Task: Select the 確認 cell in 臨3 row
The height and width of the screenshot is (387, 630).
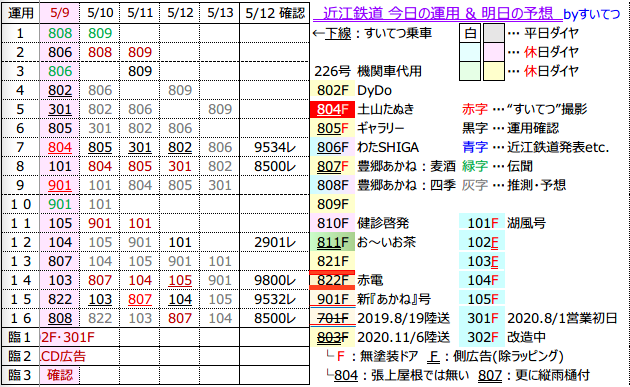Action: [x=59, y=375]
